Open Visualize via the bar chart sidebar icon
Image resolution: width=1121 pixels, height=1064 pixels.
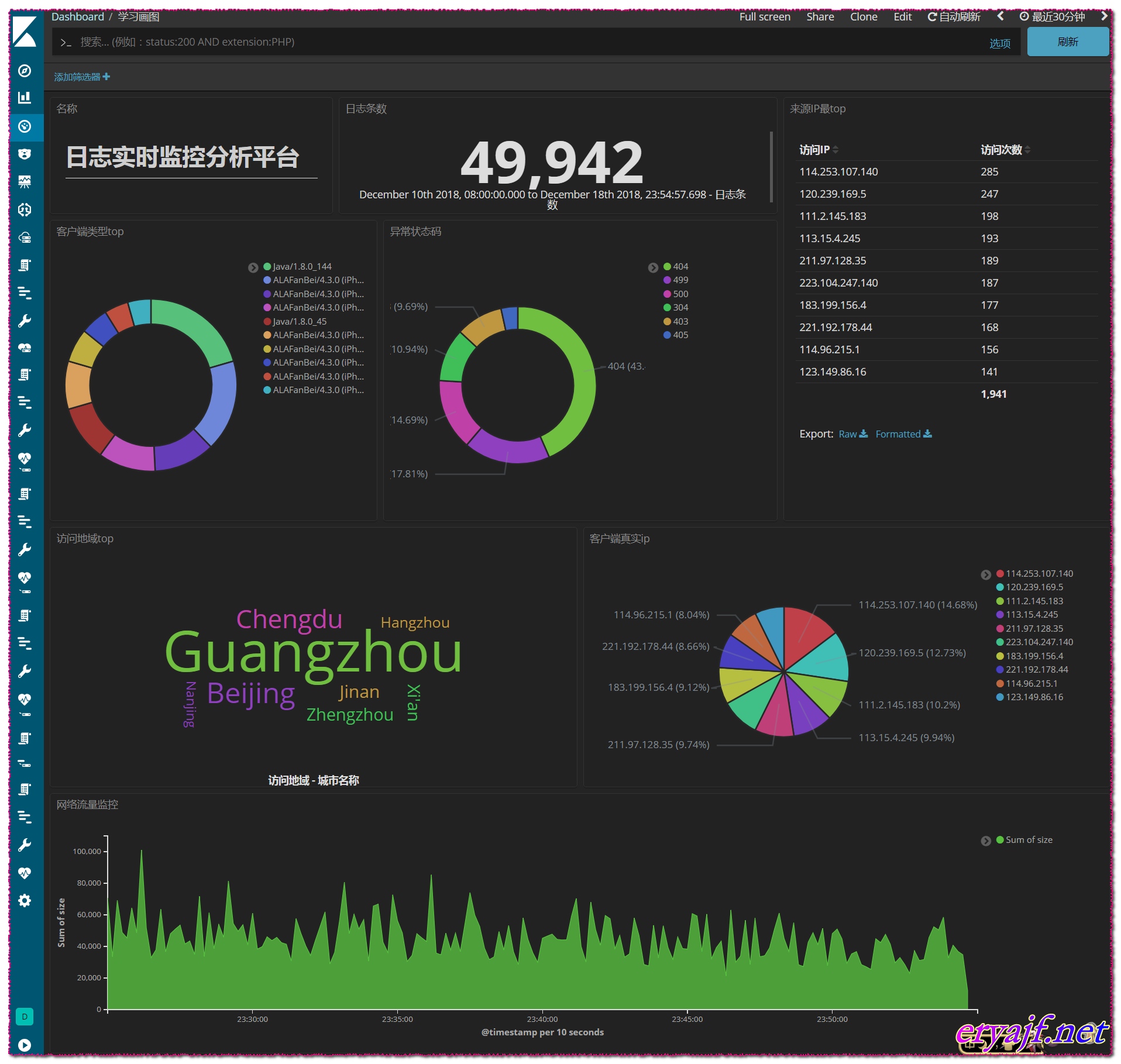pos(25,98)
